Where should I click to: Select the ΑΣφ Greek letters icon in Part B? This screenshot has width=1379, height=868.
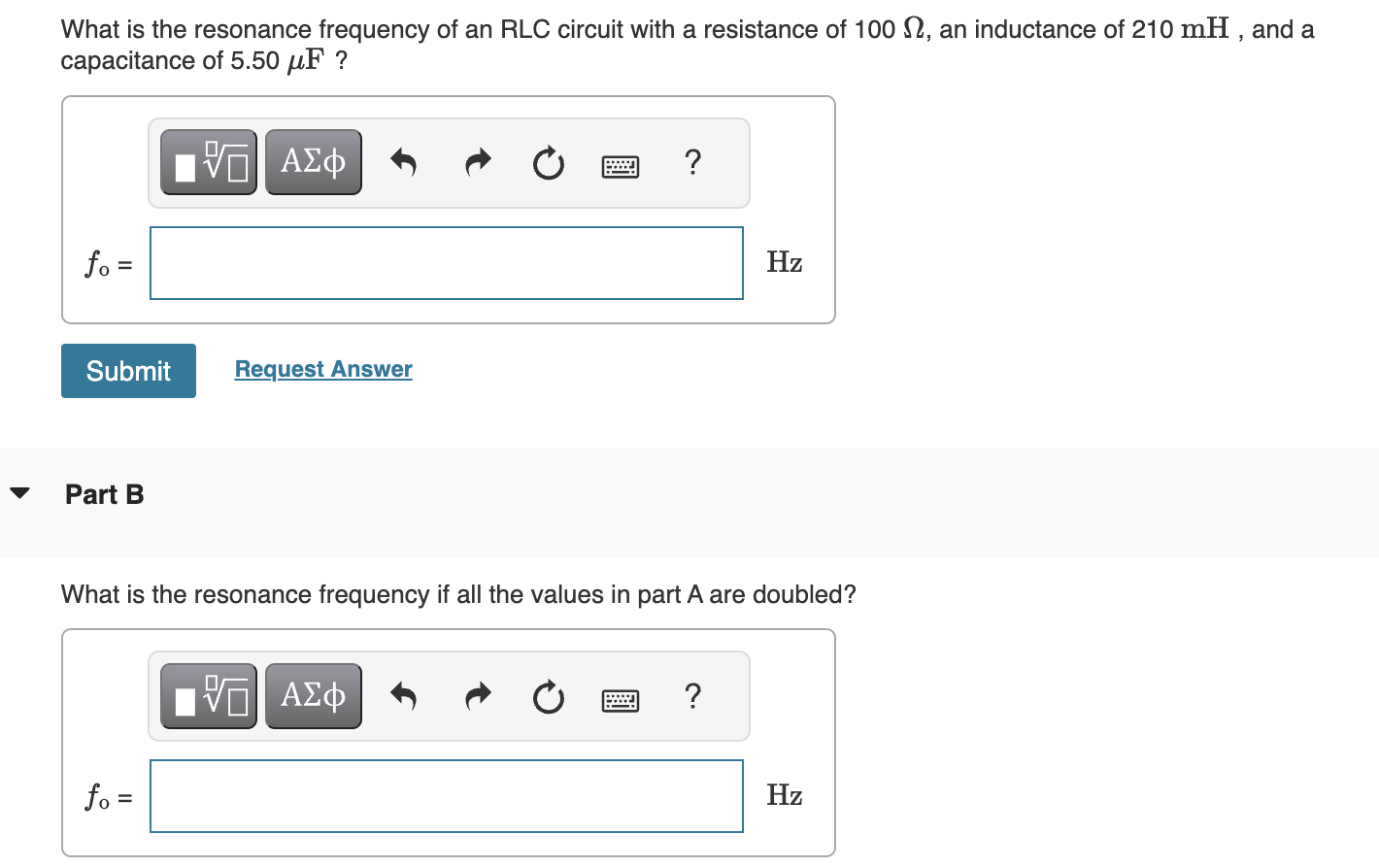313,695
